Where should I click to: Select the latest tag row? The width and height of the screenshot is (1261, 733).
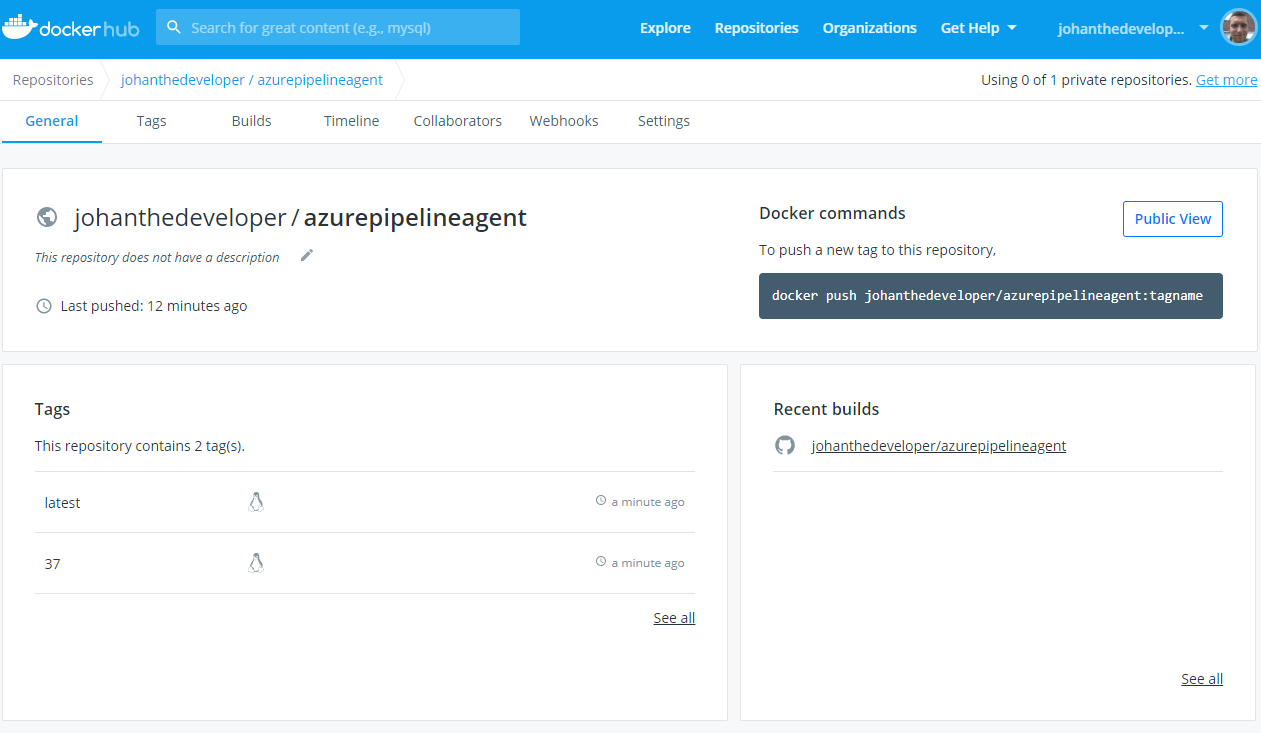365,502
